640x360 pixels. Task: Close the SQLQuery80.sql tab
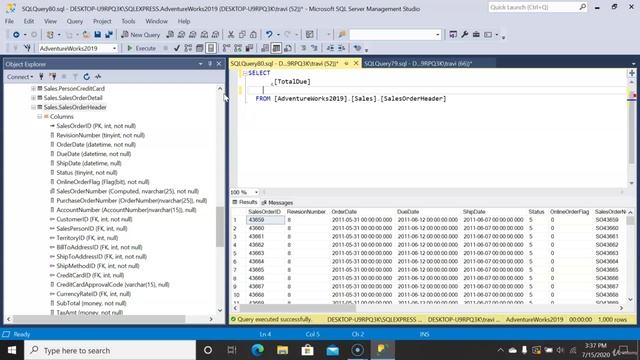point(356,64)
